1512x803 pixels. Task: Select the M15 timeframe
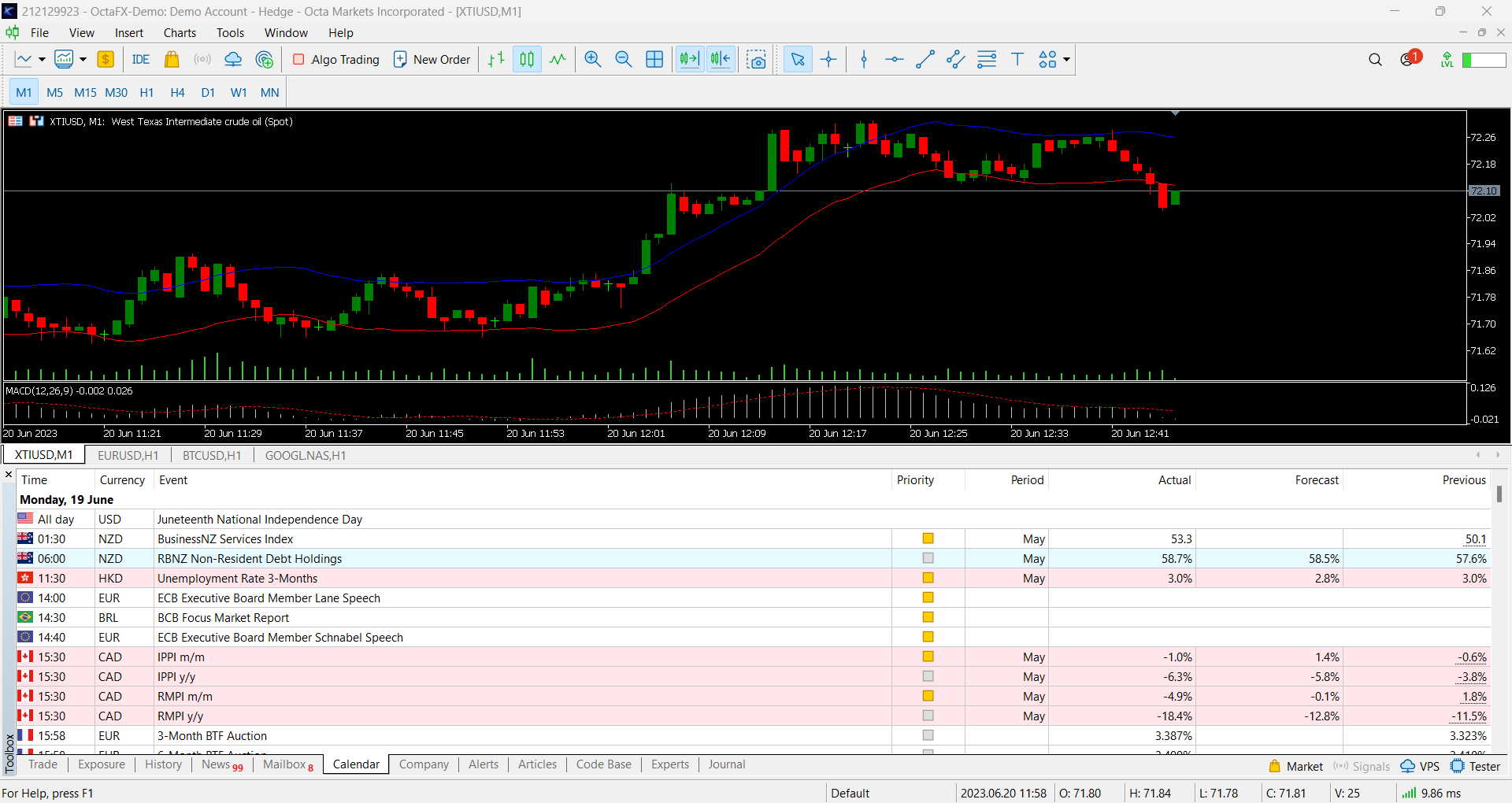point(85,92)
